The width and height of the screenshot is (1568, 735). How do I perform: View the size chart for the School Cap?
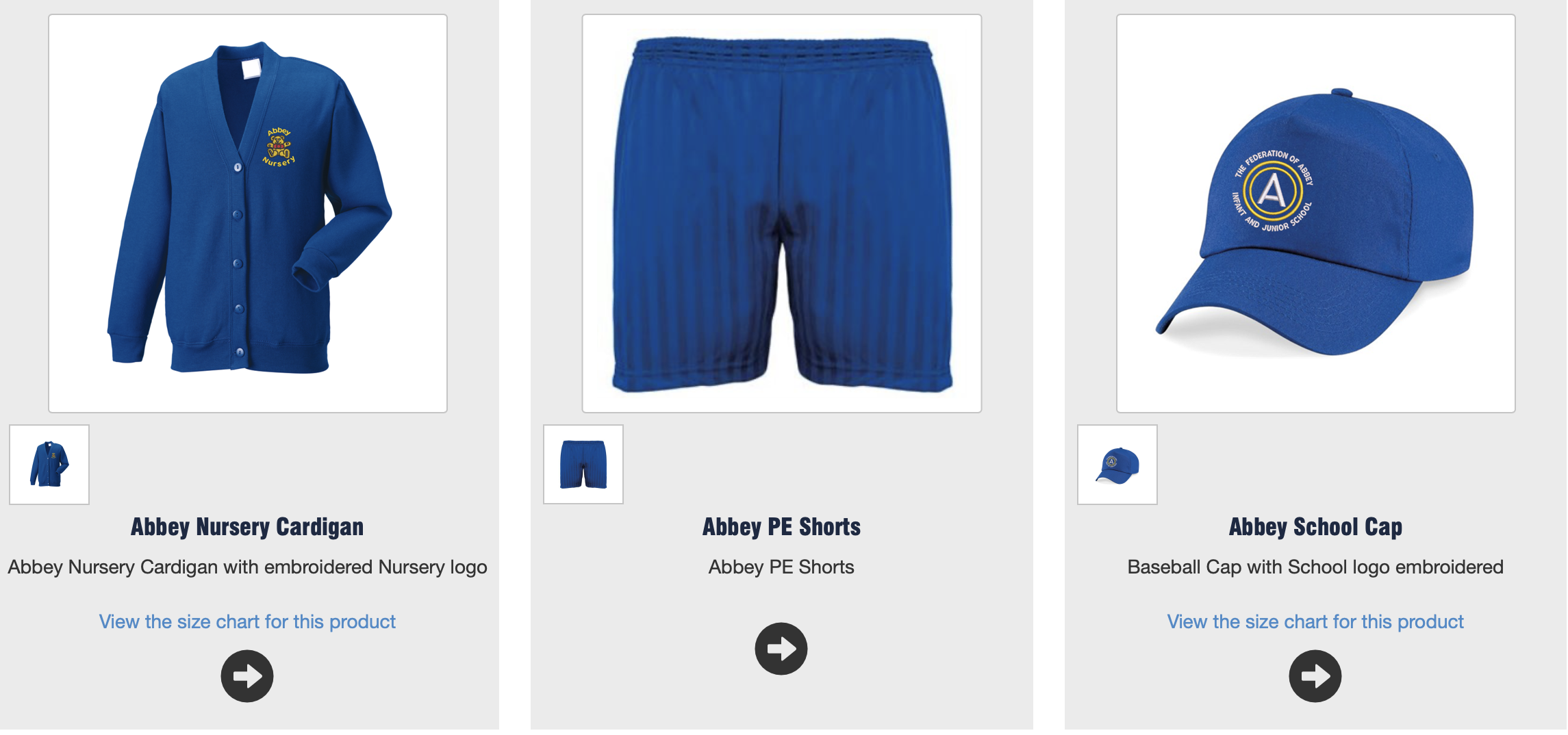coord(1315,621)
